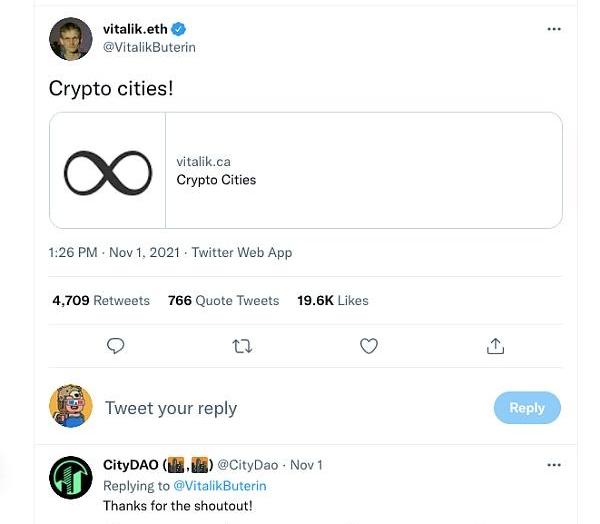Like the tweet with heart icon
Image resolution: width=600 pixels, height=524 pixels.
(369, 346)
